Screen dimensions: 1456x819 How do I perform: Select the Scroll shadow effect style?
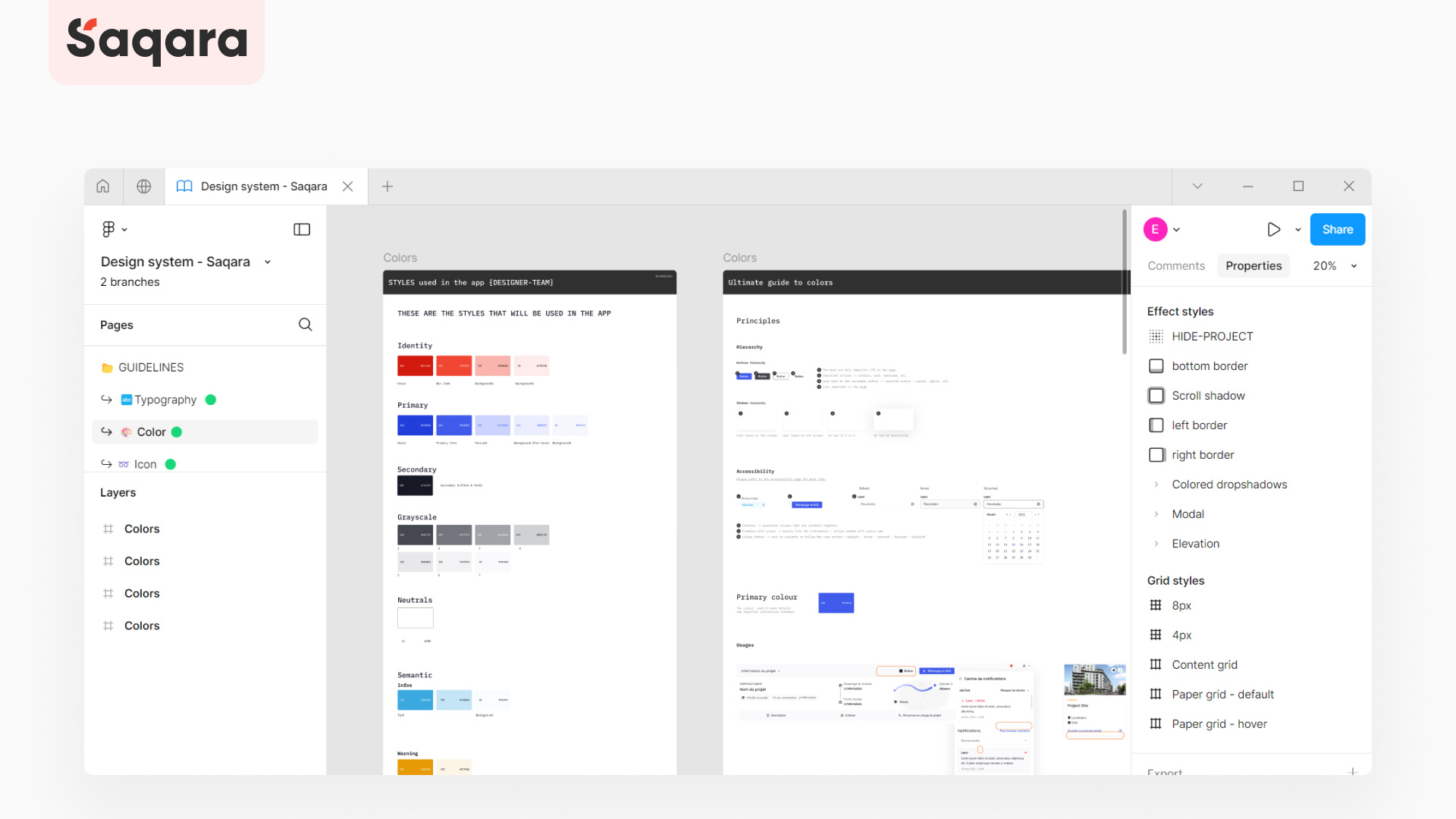[1207, 395]
